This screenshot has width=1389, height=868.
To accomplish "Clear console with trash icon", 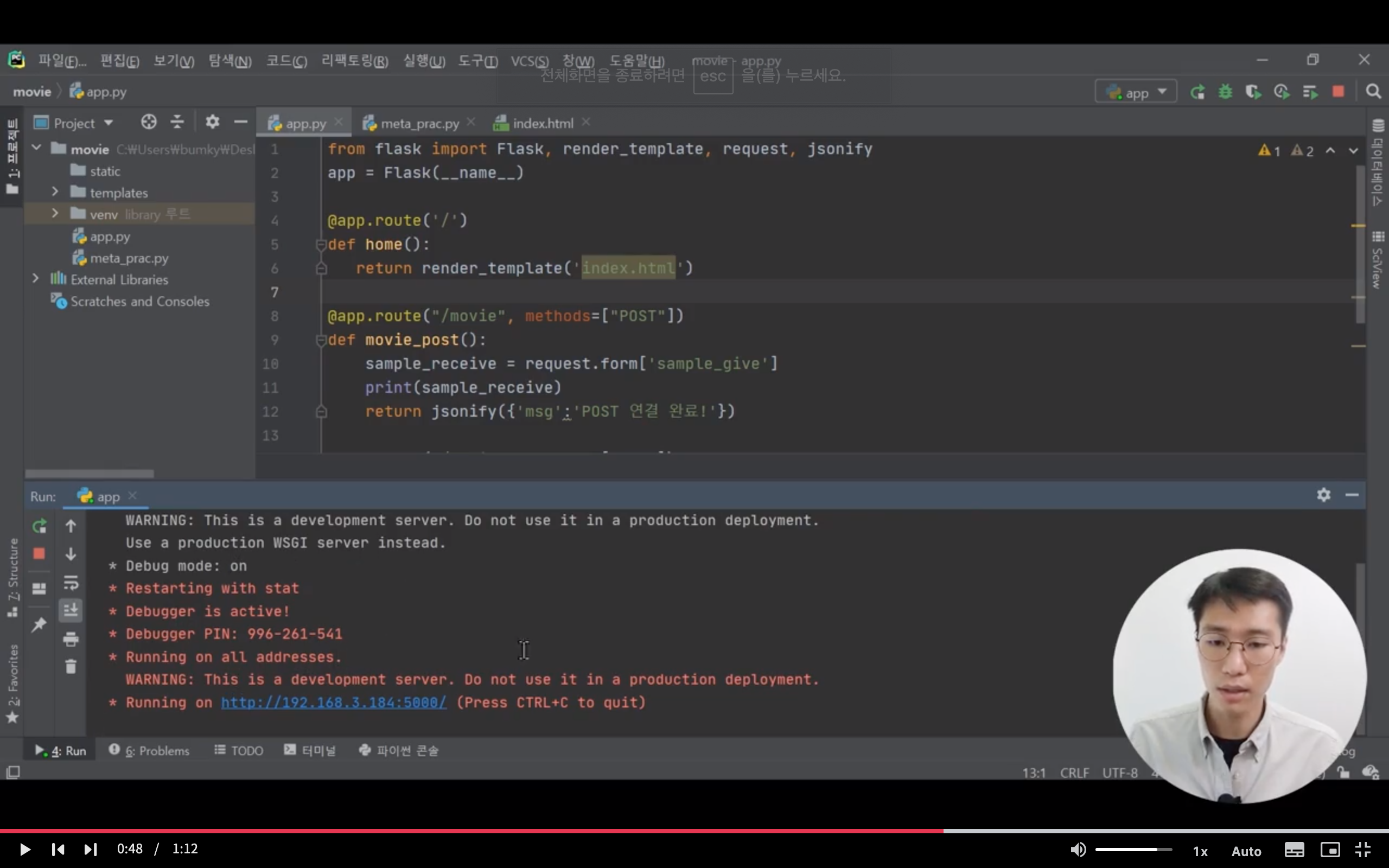I will pyautogui.click(x=71, y=667).
